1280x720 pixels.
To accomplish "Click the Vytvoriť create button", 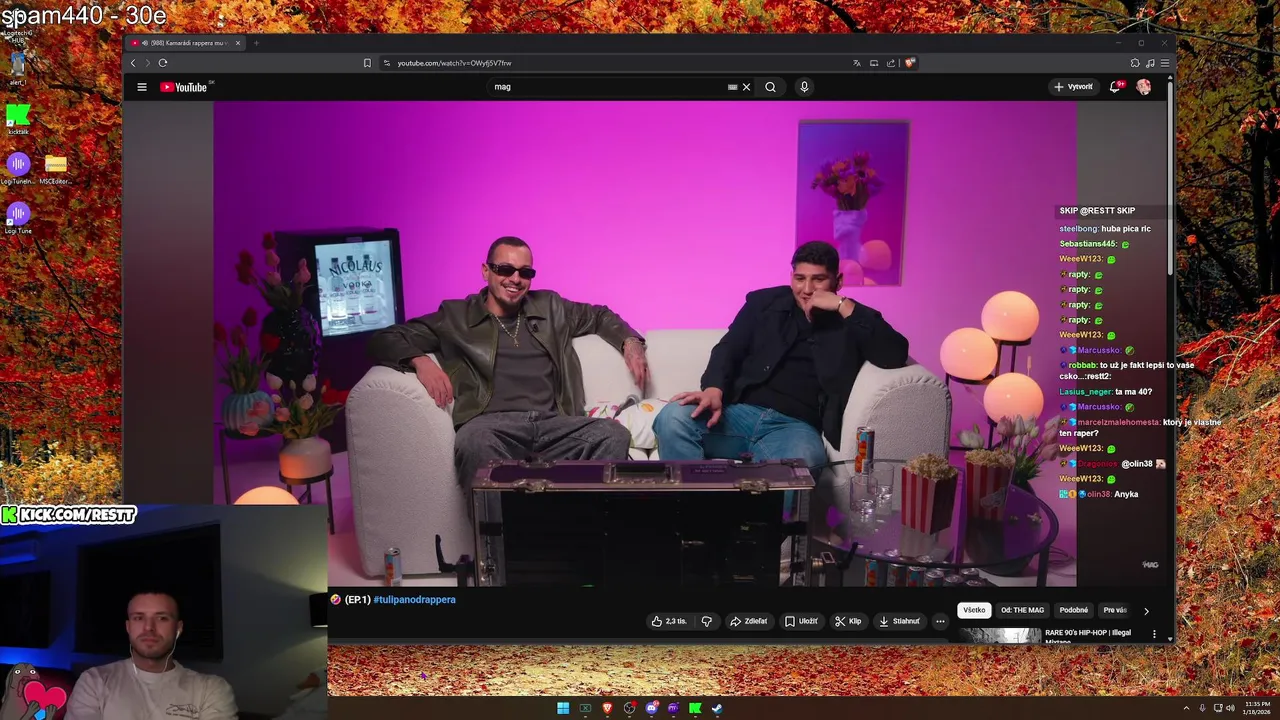I will point(1073,87).
